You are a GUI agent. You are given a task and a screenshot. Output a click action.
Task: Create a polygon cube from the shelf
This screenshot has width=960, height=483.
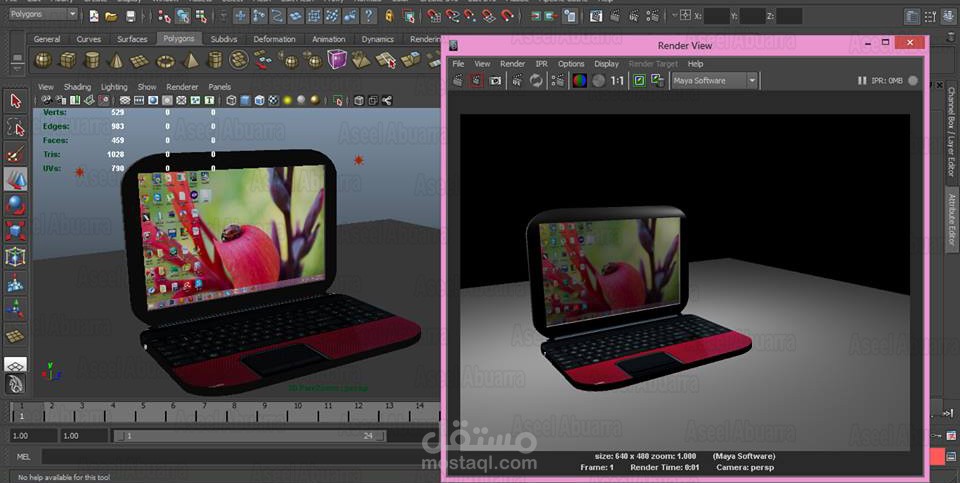point(67,60)
